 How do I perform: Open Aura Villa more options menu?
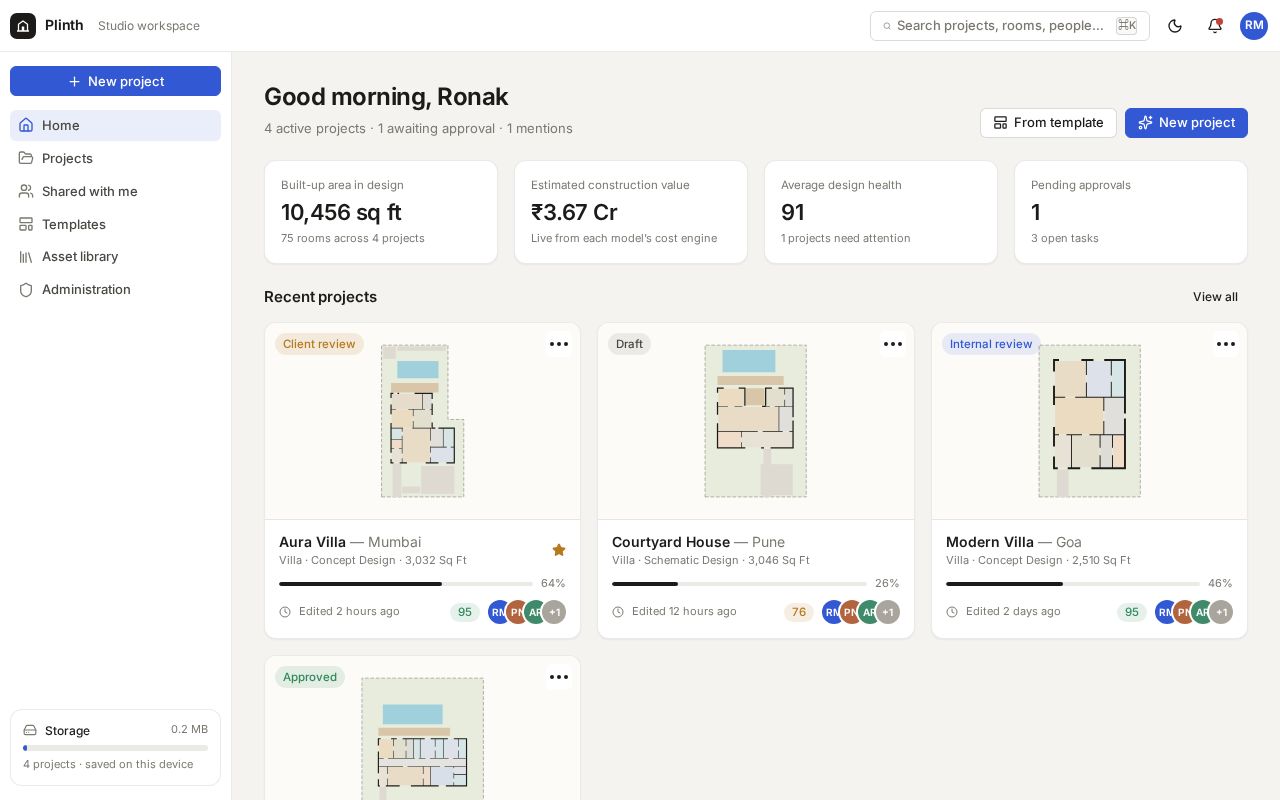point(559,344)
